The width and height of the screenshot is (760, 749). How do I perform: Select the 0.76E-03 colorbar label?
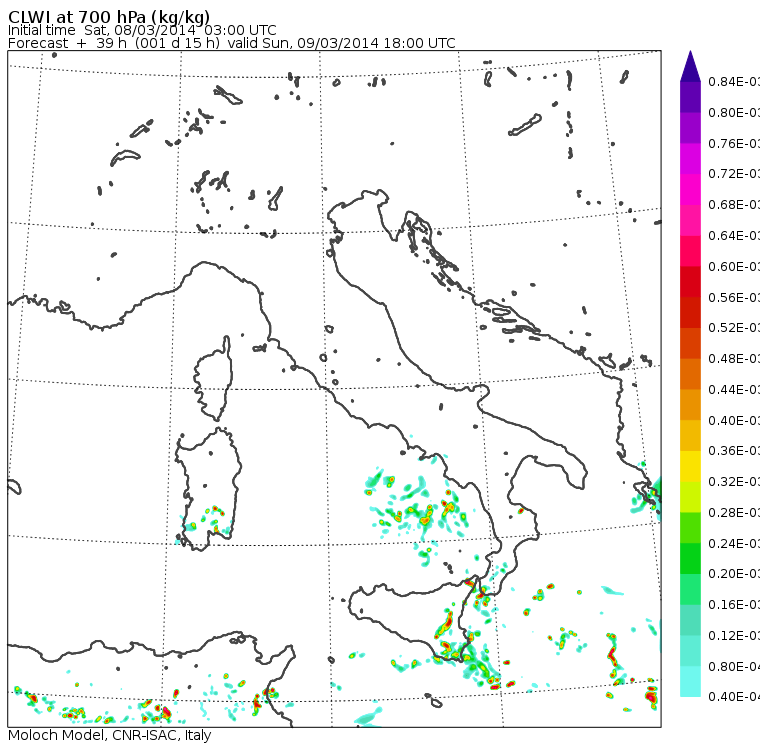click(734, 144)
